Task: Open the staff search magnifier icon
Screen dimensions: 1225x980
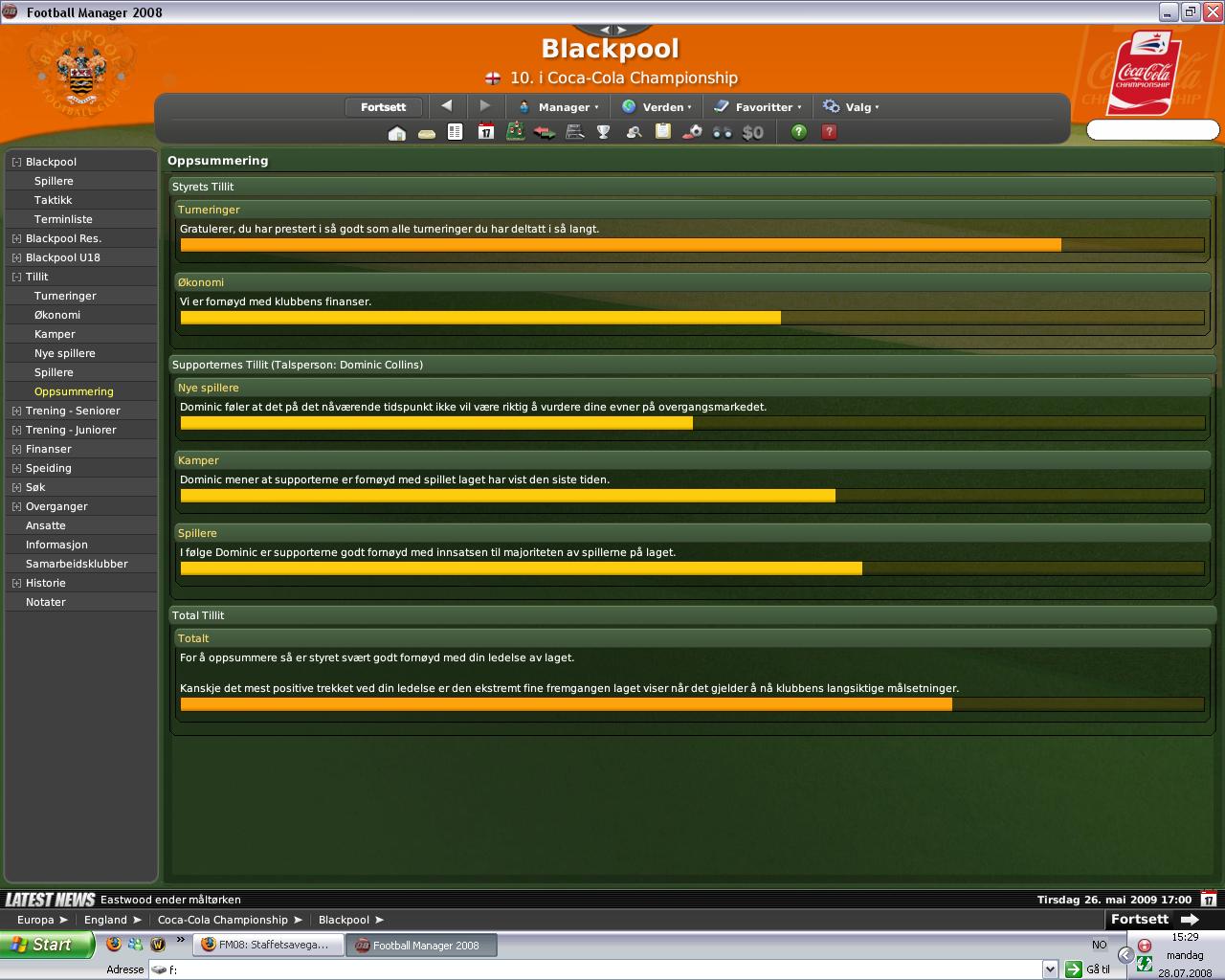Action: 634,132
